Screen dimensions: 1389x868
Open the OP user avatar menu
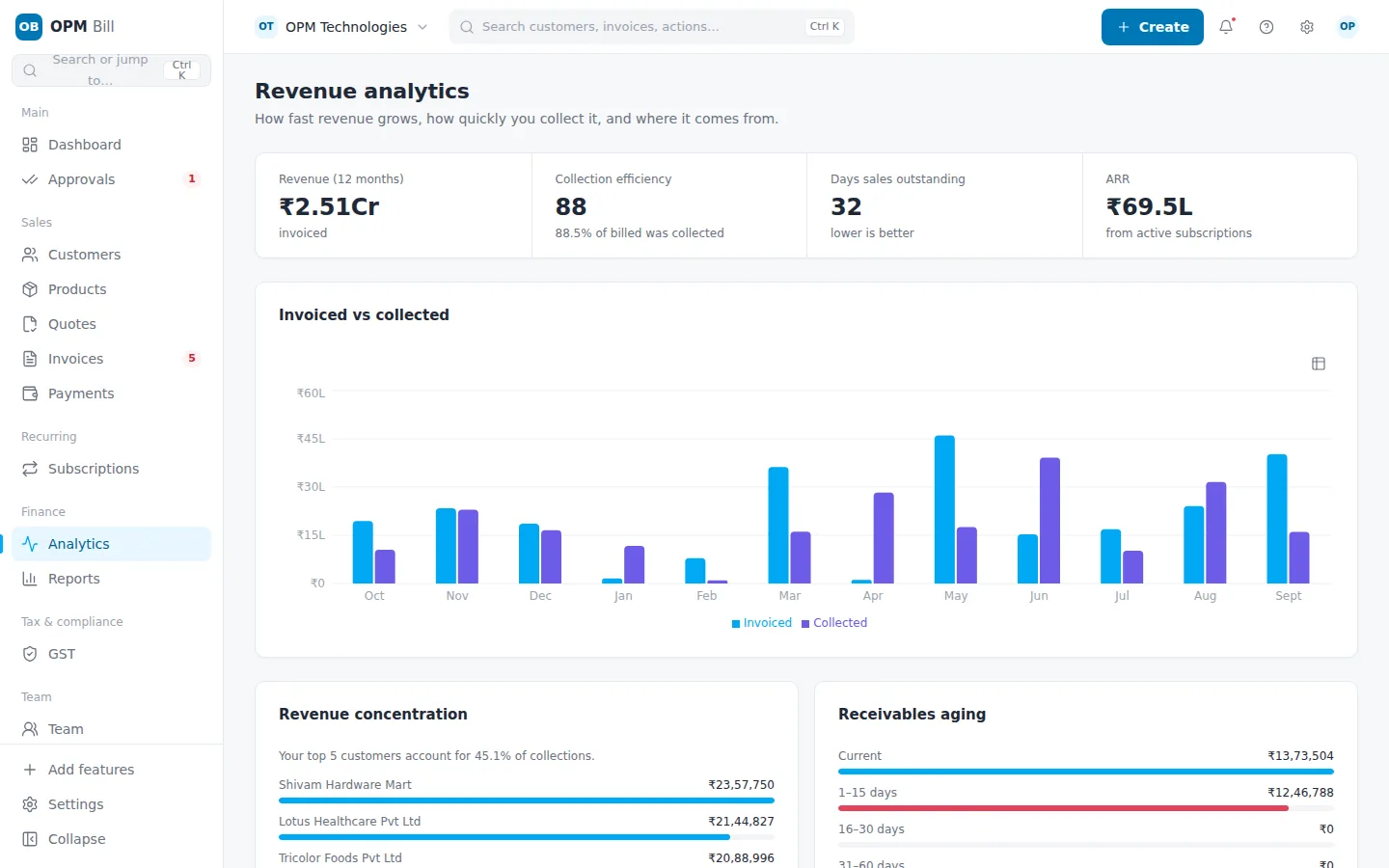pyautogui.click(x=1348, y=27)
